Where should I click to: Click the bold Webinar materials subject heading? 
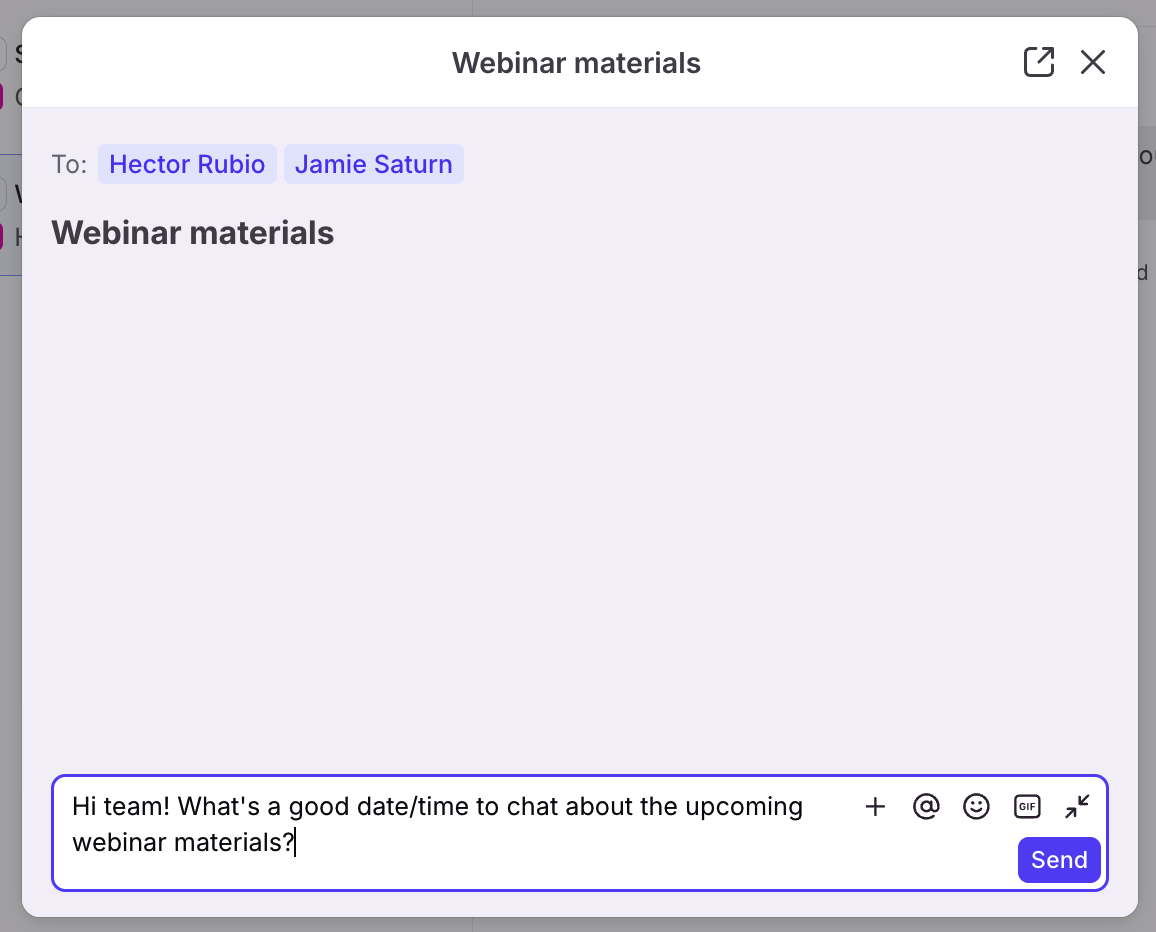192,233
